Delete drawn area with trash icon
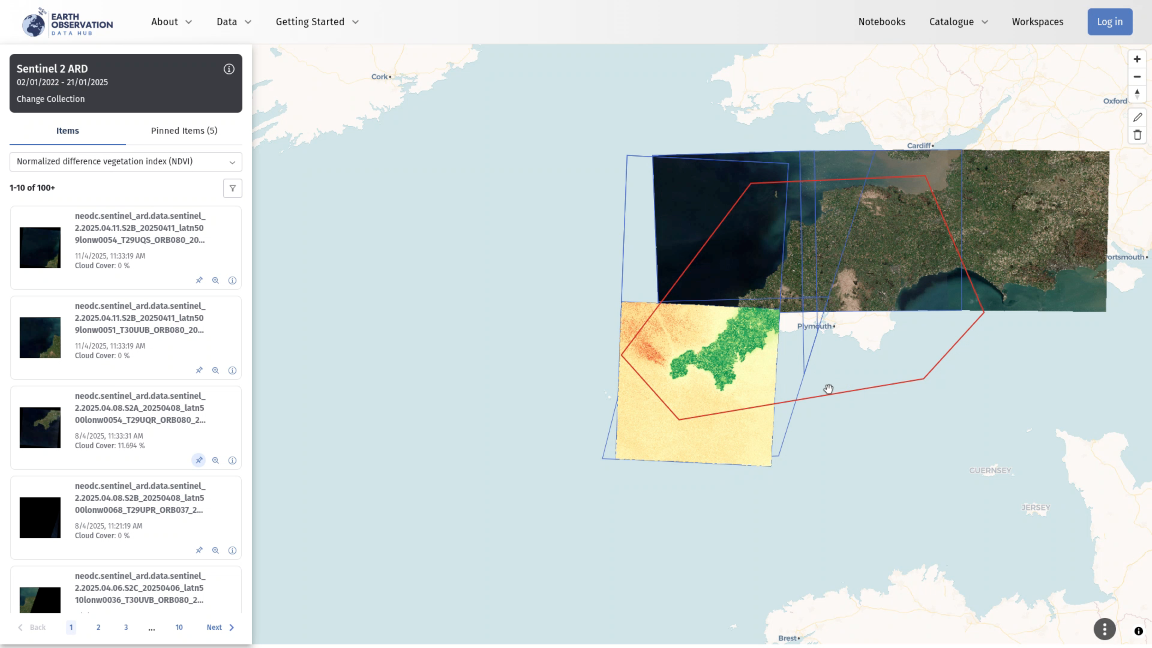 tap(1137, 135)
